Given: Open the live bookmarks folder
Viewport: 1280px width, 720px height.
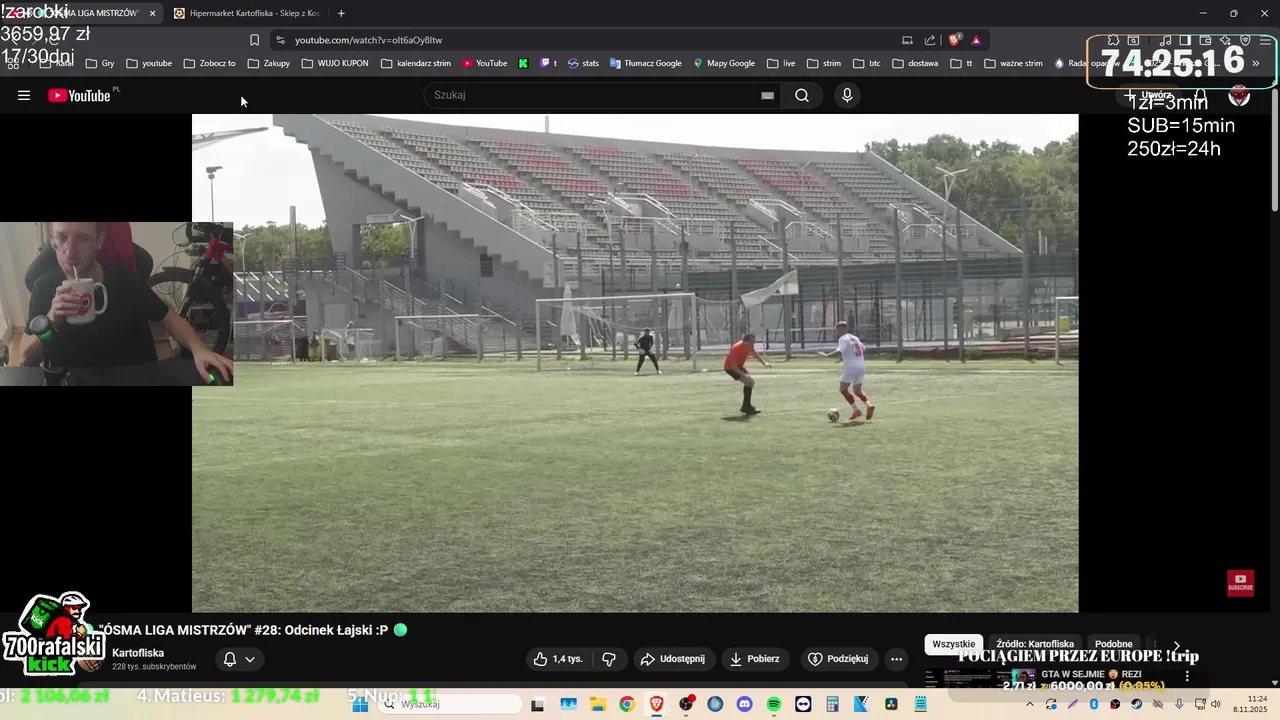Looking at the screenshot, I should click(x=781, y=63).
